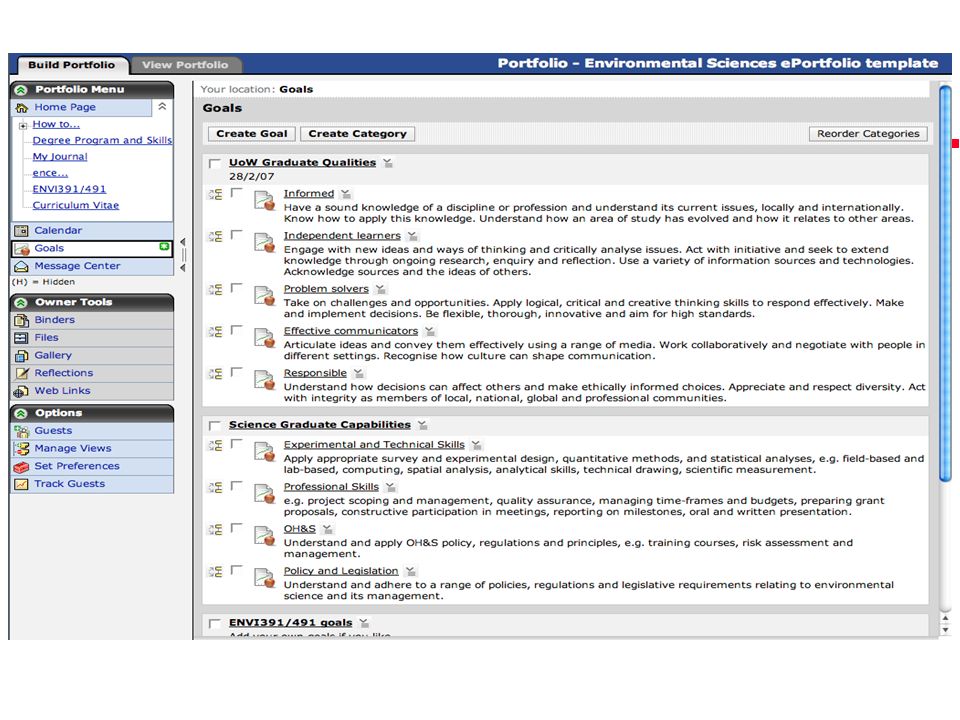Open dropdown arrow next to Science Graduate Capabilities

point(422,425)
